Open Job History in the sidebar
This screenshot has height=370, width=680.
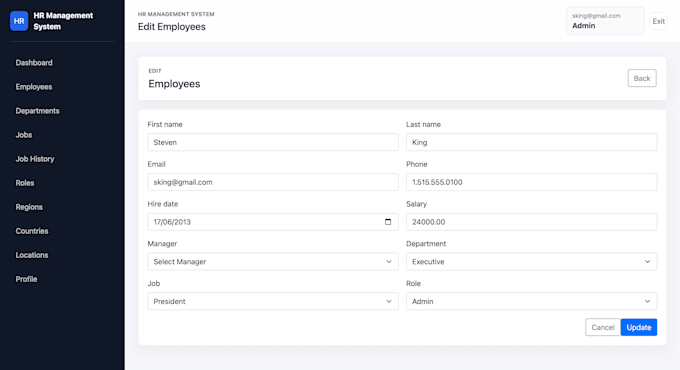[35, 159]
